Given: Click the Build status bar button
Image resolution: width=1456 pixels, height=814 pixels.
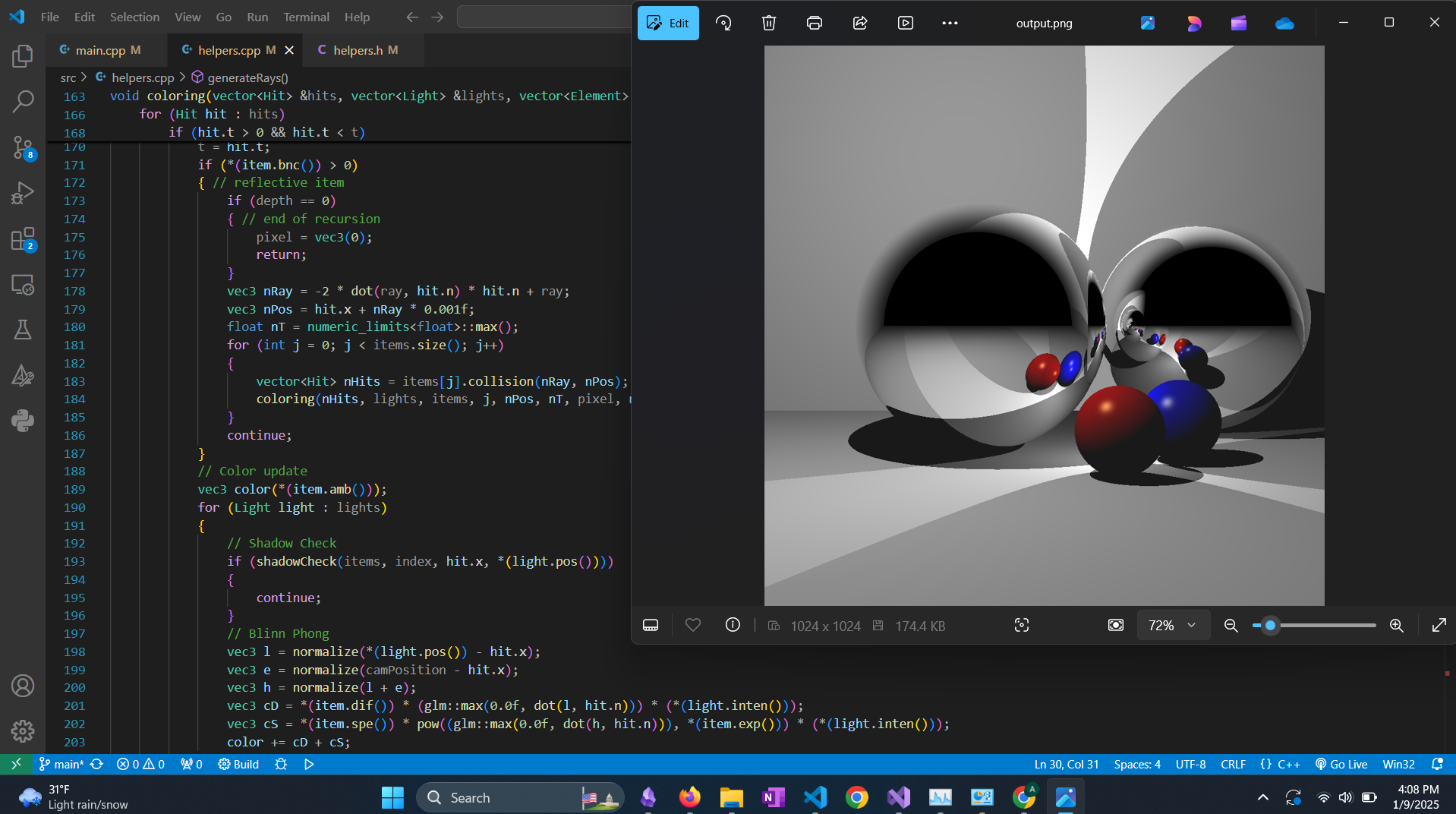Looking at the screenshot, I should (x=238, y=764).
